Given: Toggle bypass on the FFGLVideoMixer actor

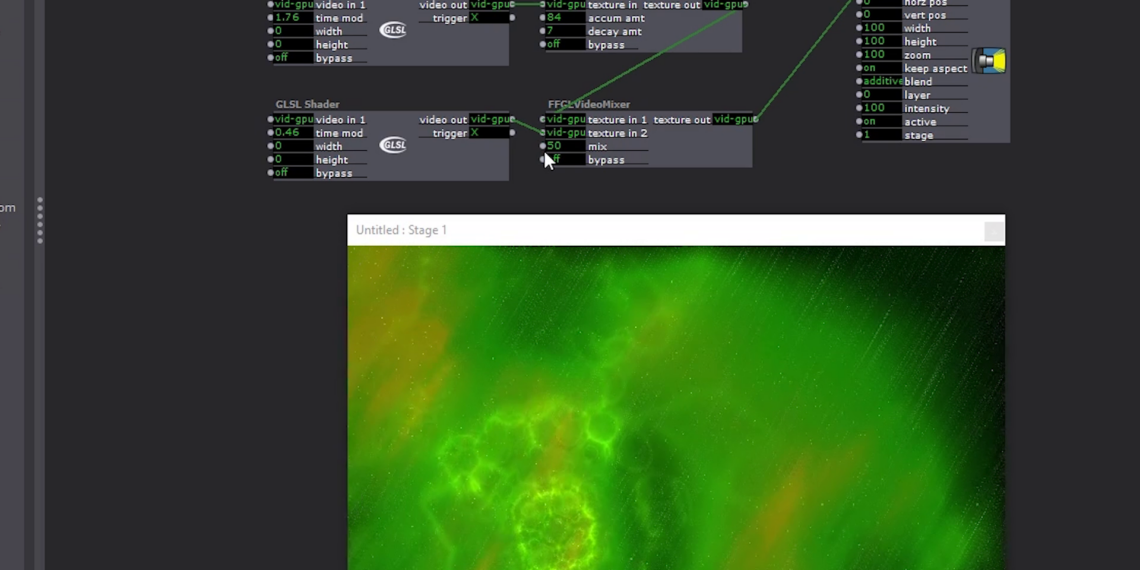Looking at the screenshot, I should [x=564, y=160].
